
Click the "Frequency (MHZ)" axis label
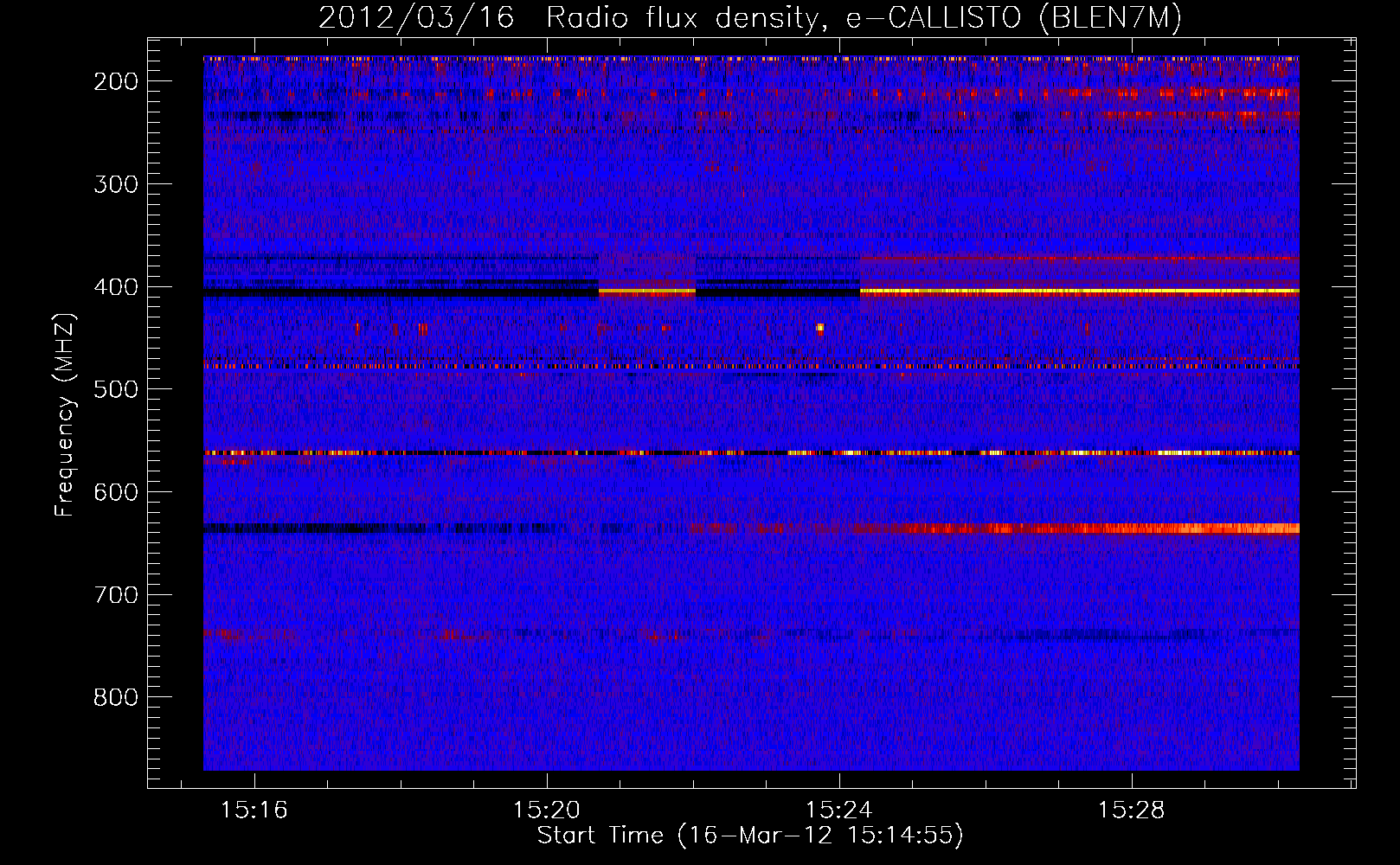(65, 414)
